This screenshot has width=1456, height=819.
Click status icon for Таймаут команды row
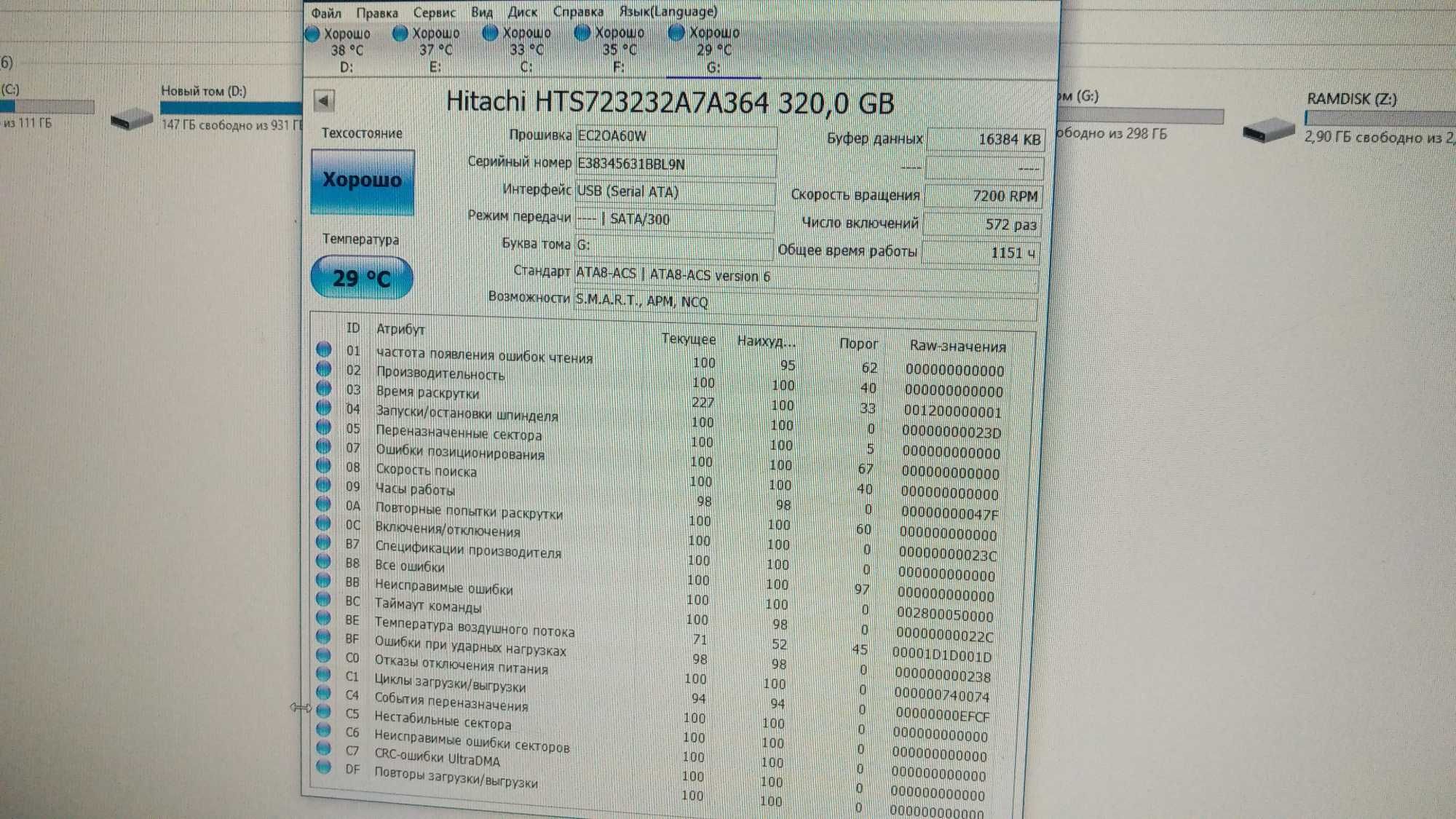[x=324, y=599]
